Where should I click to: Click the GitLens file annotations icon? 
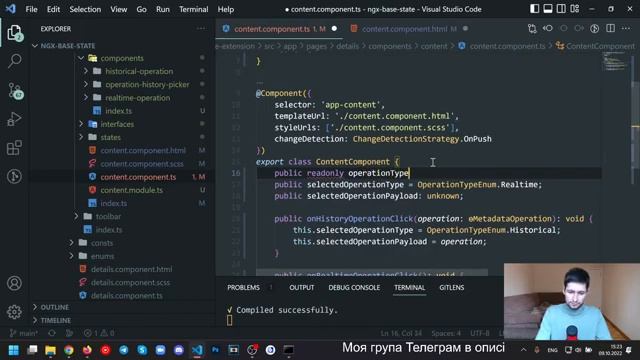click(x=595, y=29)
